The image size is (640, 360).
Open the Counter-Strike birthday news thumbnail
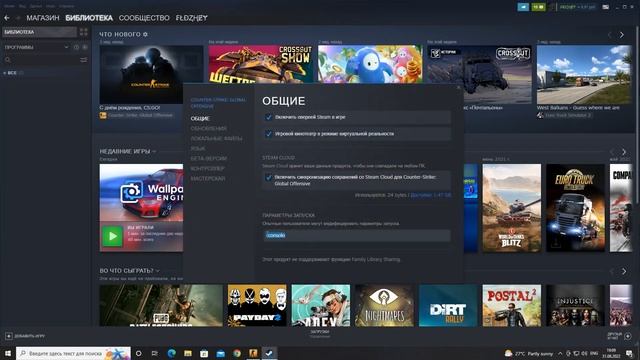[151, 74]
